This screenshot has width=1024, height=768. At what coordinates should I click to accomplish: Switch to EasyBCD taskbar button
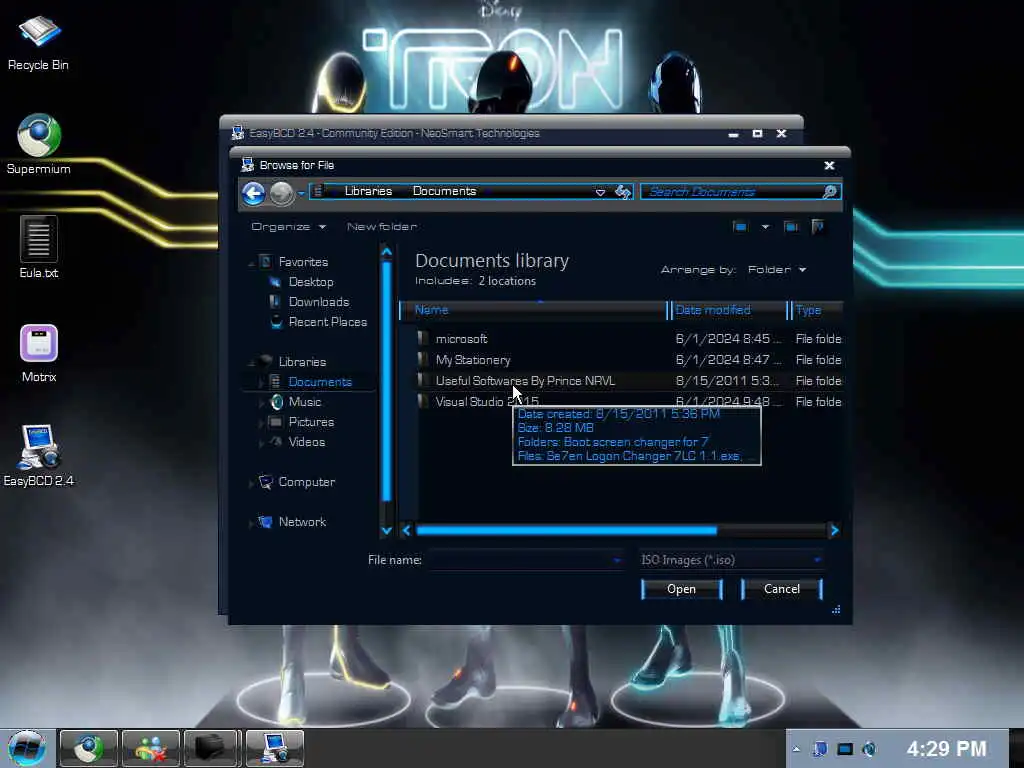(x=274, y=748)
